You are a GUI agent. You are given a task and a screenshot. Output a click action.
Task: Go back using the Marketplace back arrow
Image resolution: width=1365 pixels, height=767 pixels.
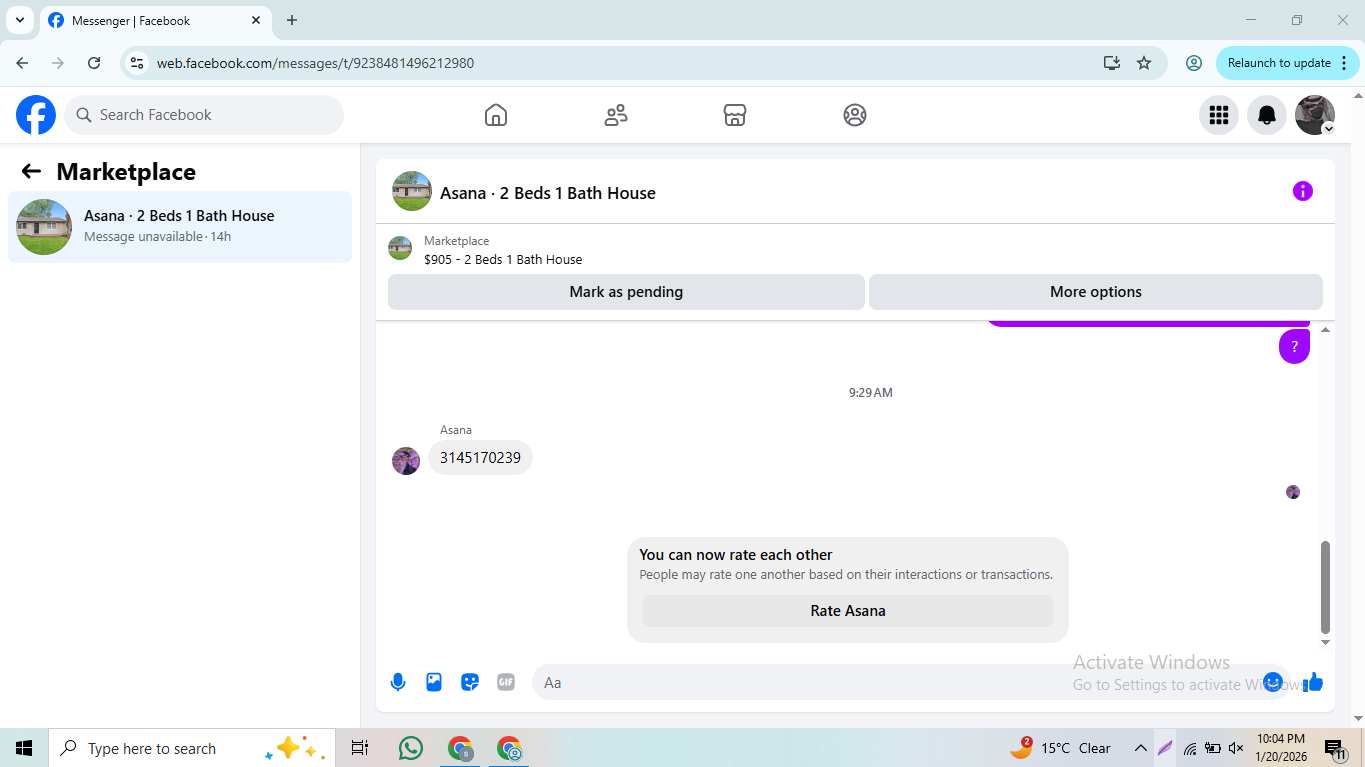pos(31,172)
